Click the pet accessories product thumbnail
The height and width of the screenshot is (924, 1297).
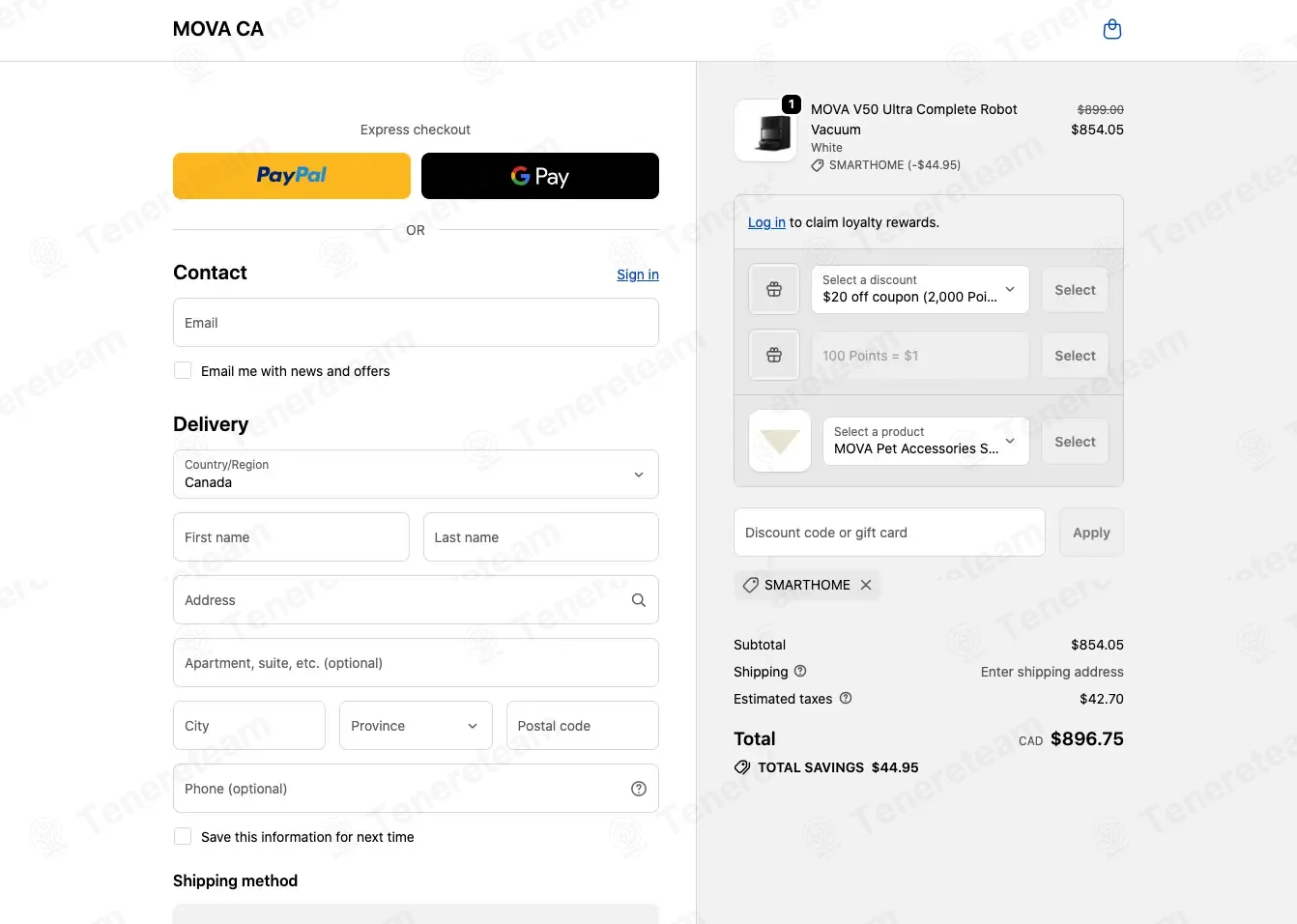(780, 441)
